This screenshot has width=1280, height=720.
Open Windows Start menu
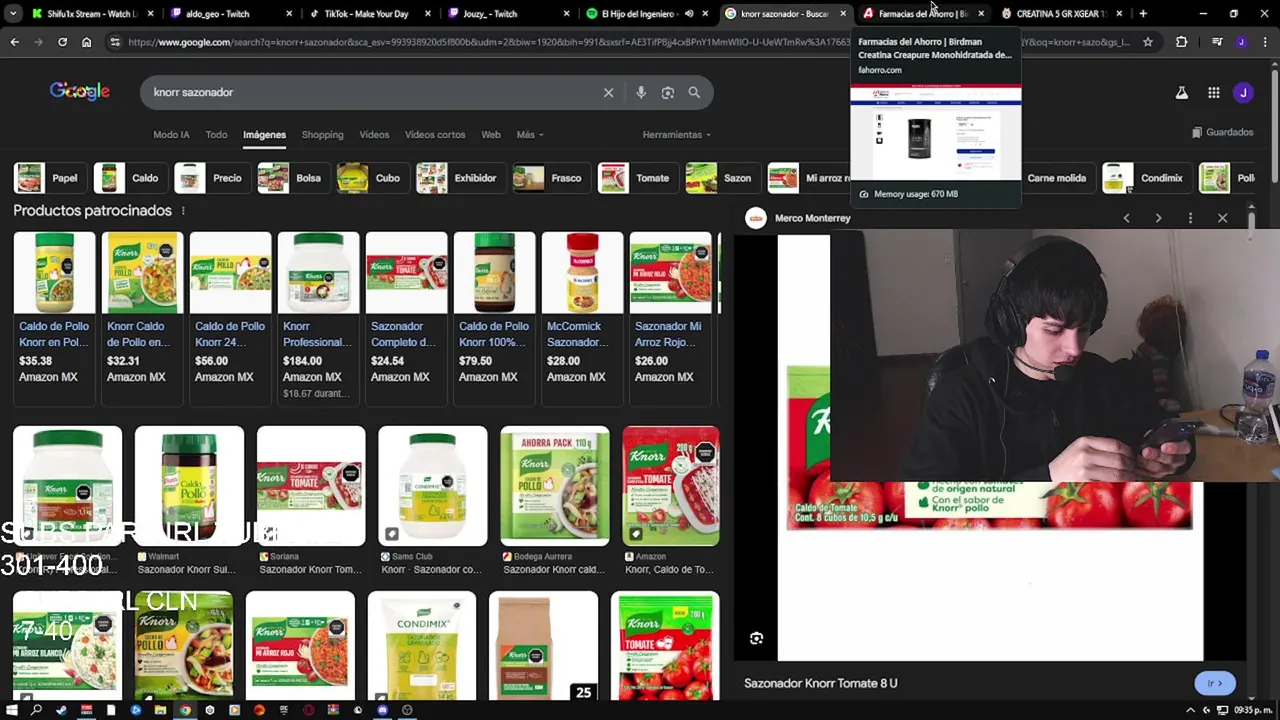tap(12, 710)
